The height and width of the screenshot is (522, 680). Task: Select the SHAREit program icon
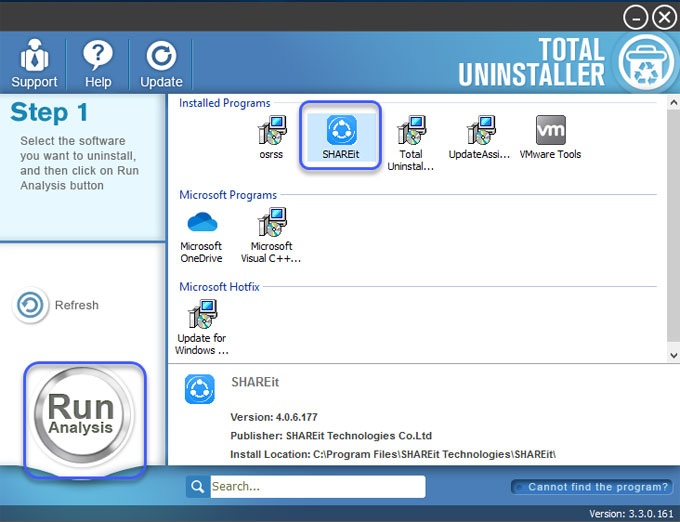[341, 136]
